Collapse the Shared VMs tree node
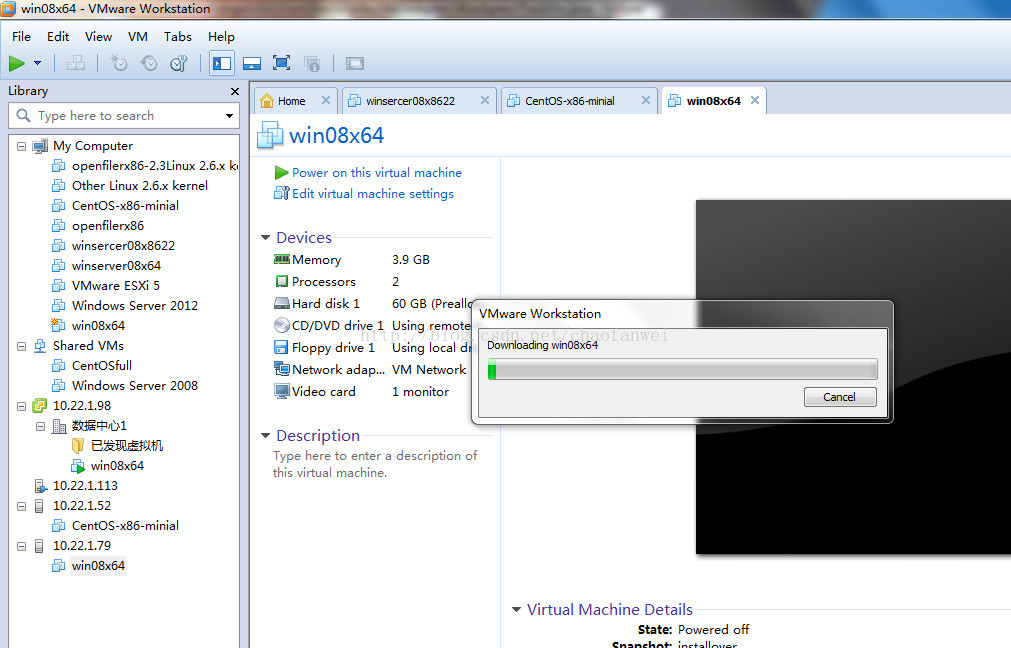The image size is (1011, 648). [21, 346]
